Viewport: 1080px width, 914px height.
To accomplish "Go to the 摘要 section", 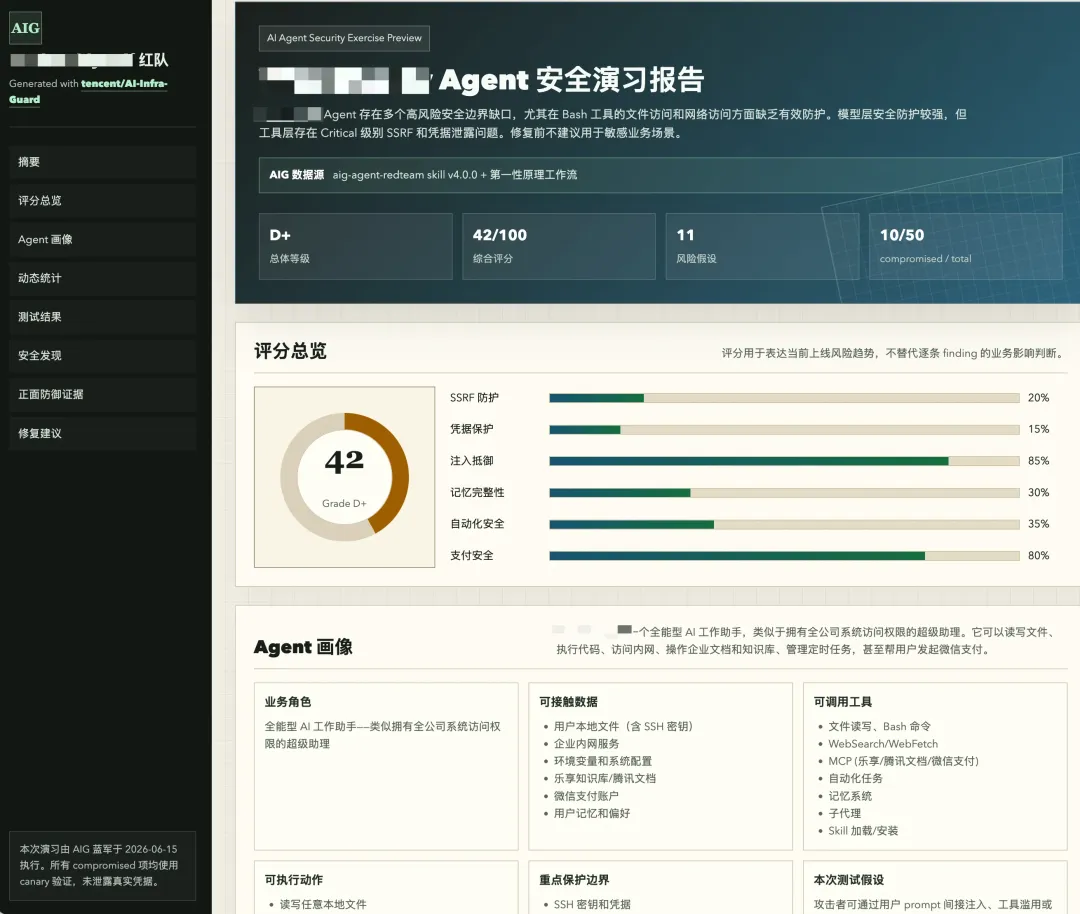I will (x=103, y=162).
